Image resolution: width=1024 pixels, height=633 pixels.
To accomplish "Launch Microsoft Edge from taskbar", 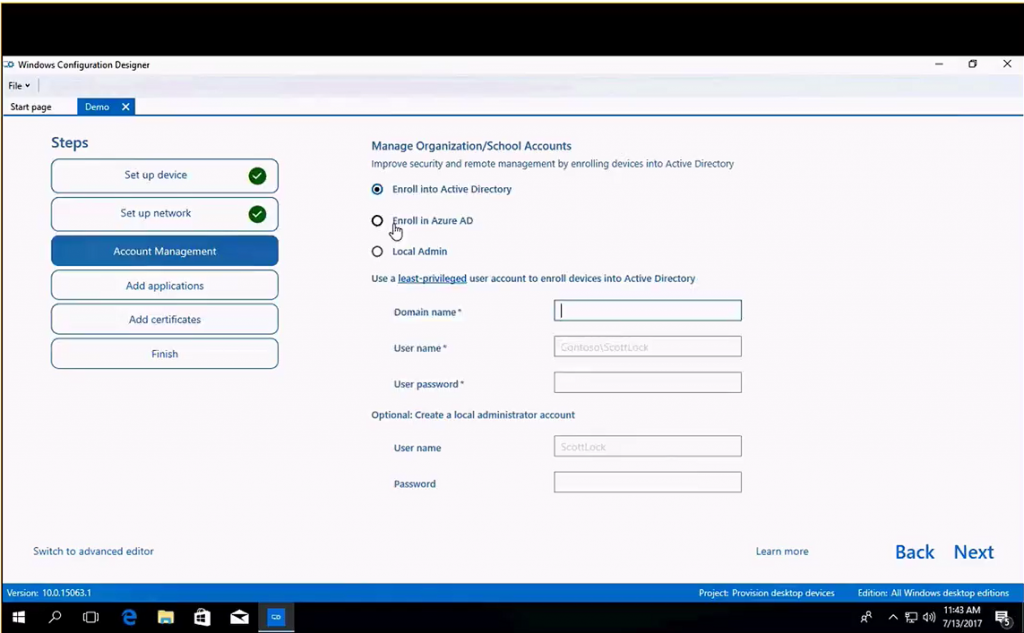I will click(129, 617).
